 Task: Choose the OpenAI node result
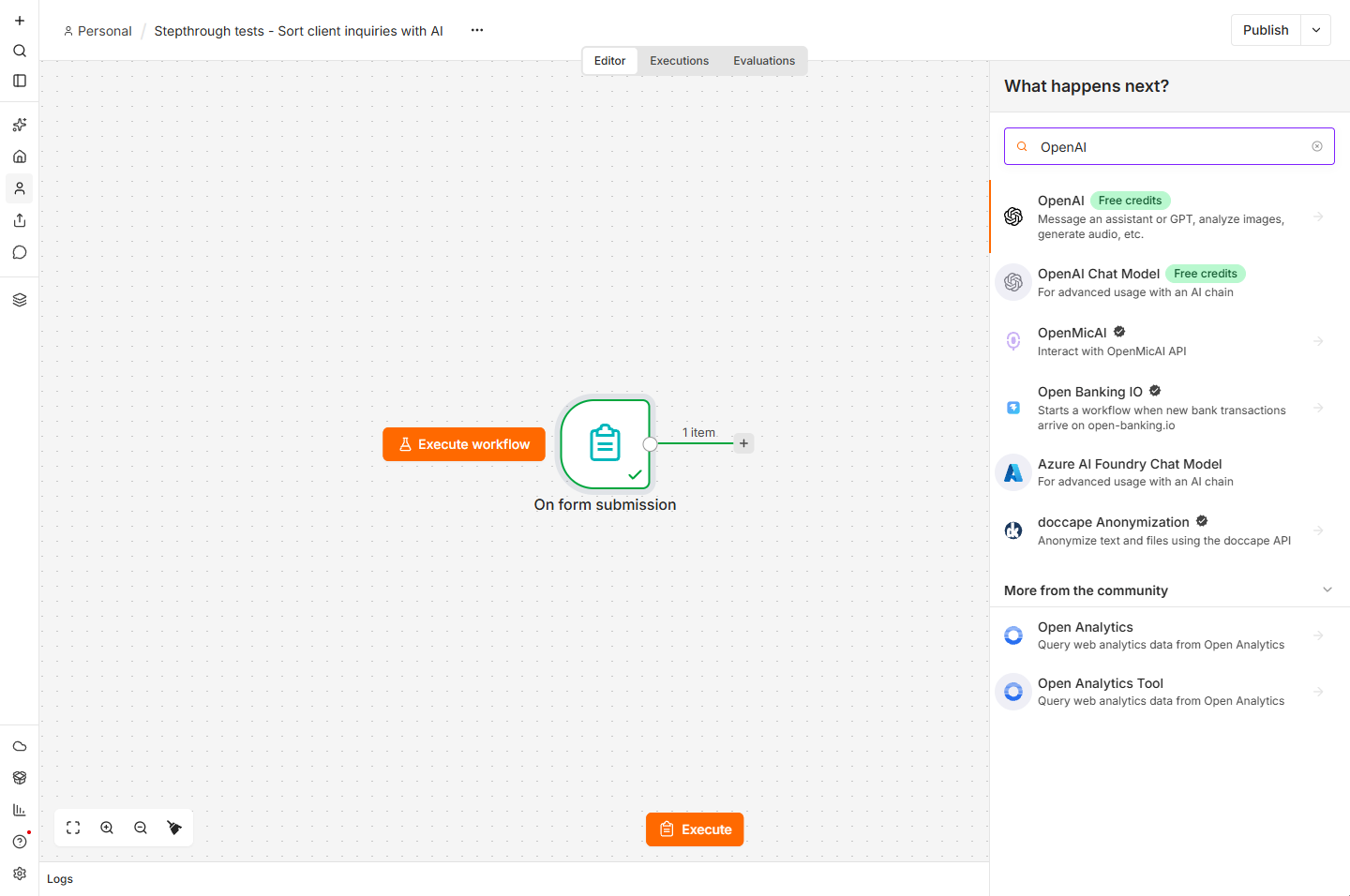coord(1169,217)
